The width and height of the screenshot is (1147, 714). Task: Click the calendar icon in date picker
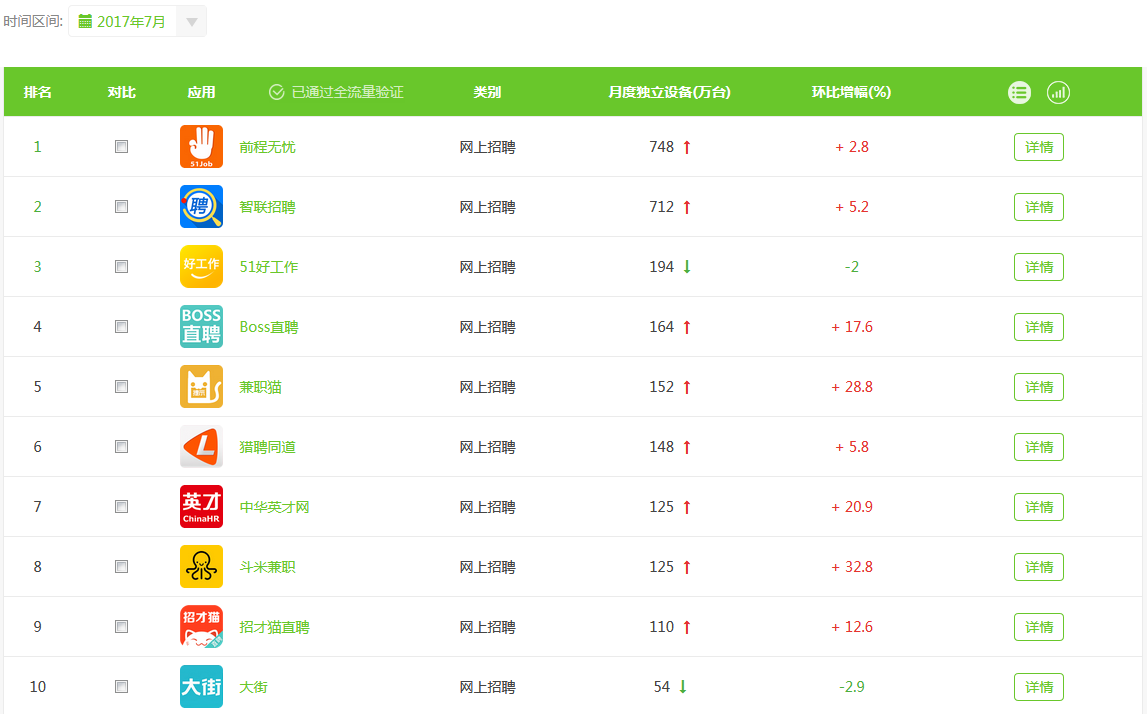85,21
